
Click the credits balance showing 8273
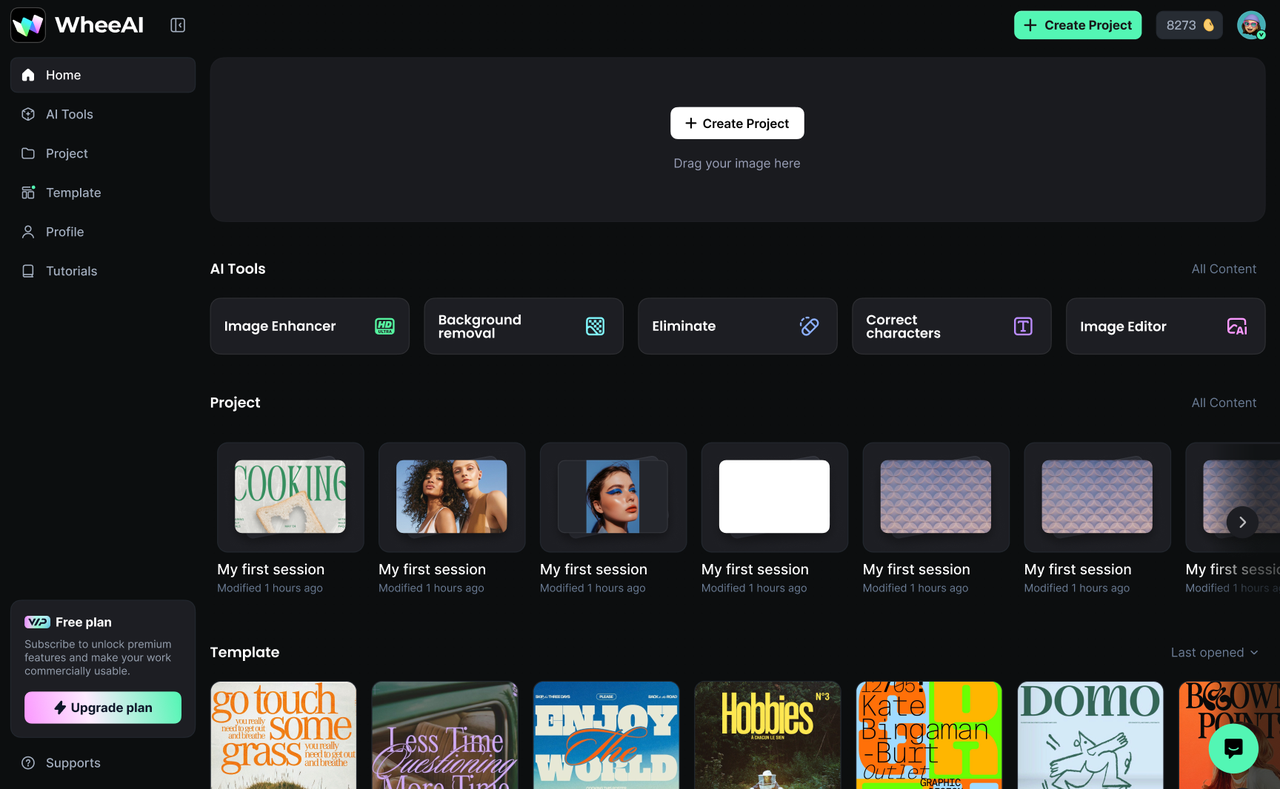[x=1189, y=25]
